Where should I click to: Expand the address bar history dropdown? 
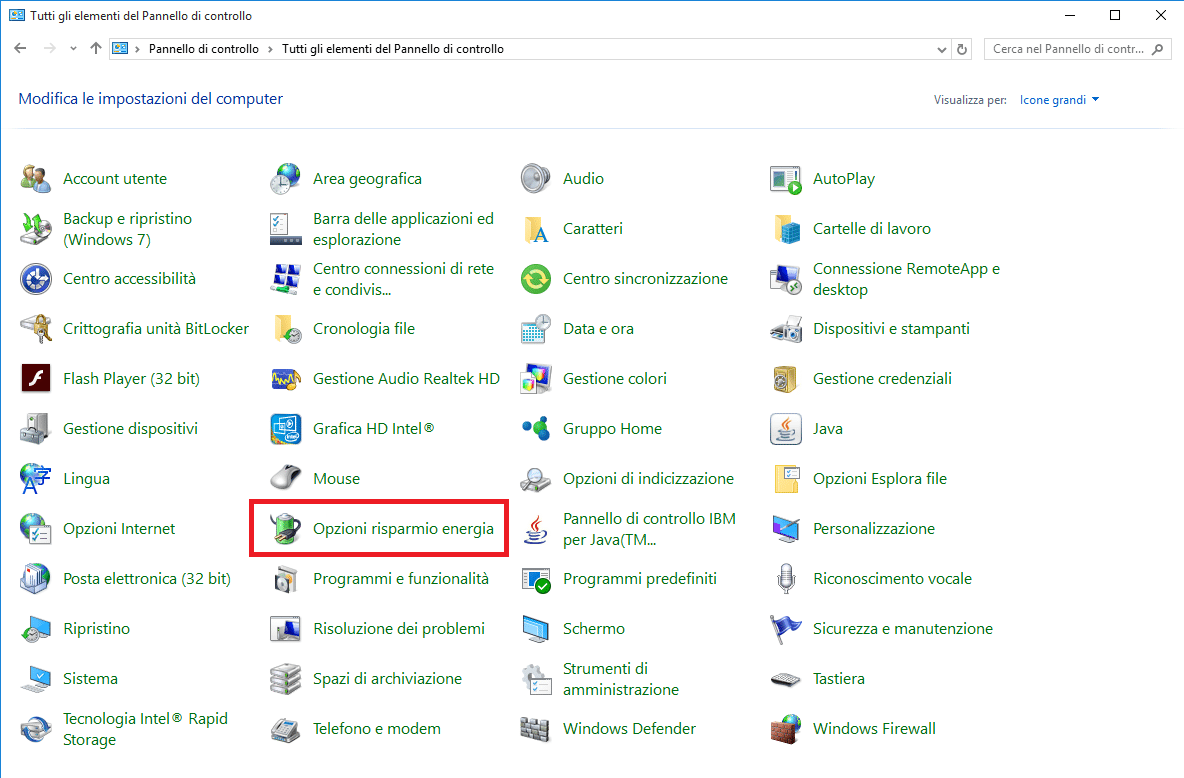point(942,49)
